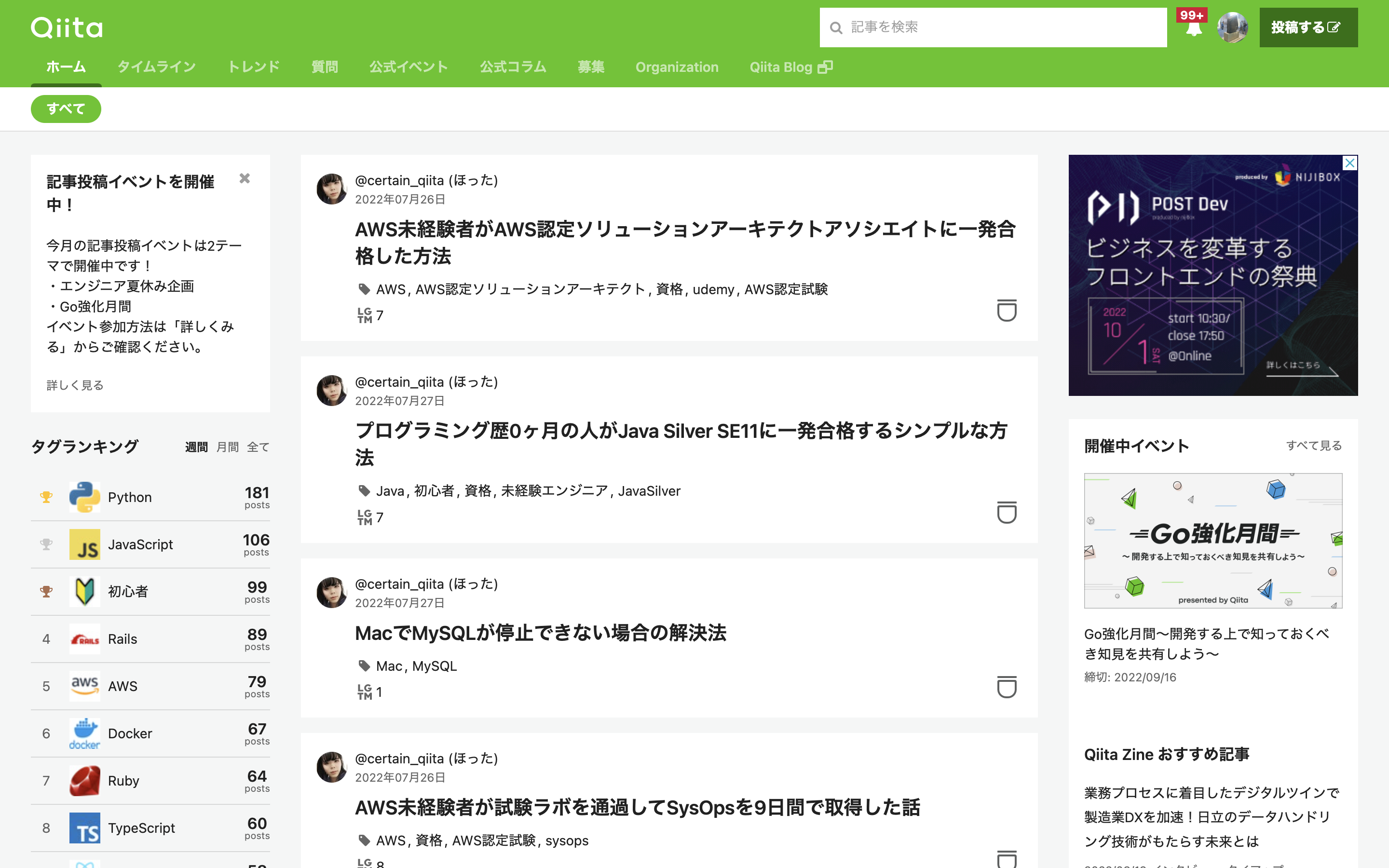The height and width of the screenshot is (868, 1389).
Task: Click the MySQL tag
Action: (435, 666)
